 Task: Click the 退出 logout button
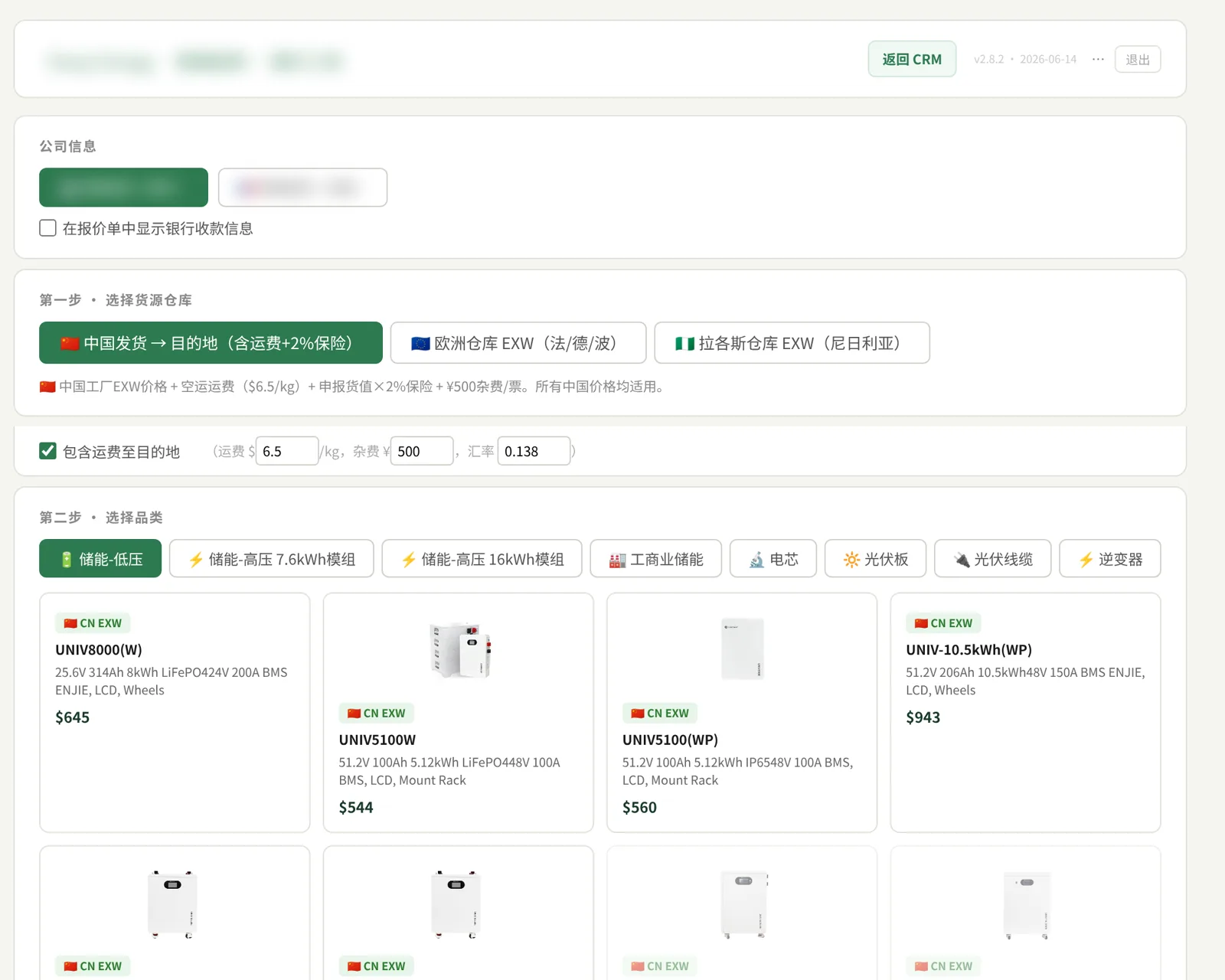[1138, 60]
